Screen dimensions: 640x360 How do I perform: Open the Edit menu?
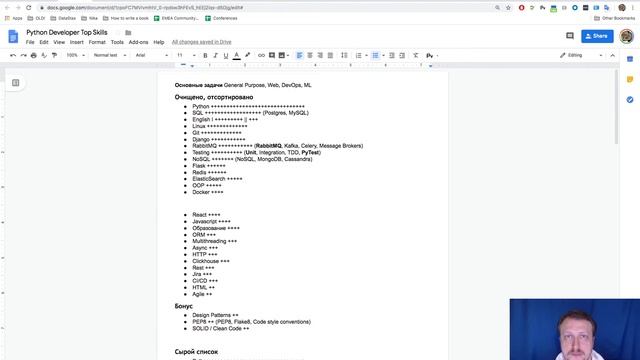point(44,42)
